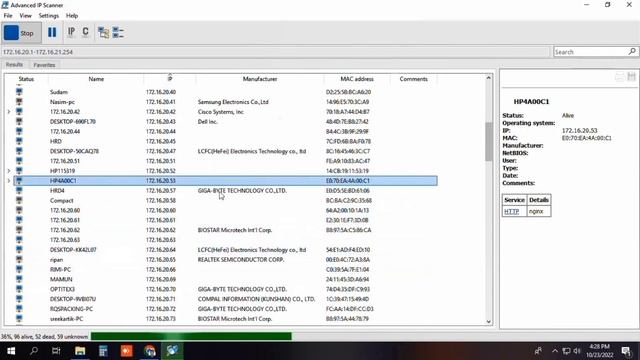Stop the running scan

tap(22, 33)
